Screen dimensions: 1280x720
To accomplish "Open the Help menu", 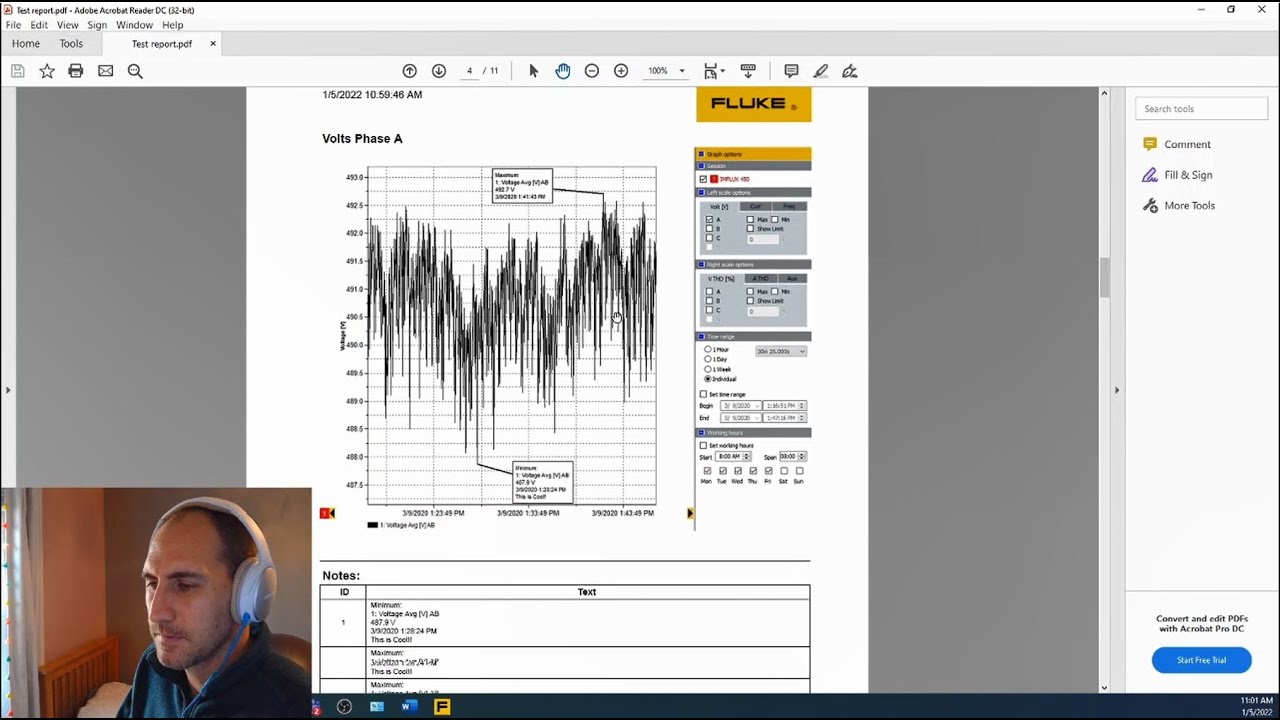I will 173,25.
